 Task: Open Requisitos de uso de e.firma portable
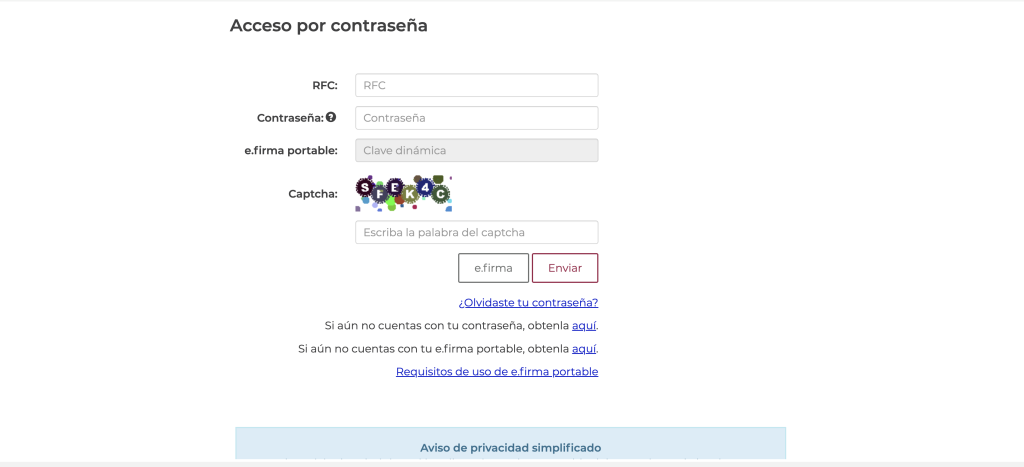[497, 372]
